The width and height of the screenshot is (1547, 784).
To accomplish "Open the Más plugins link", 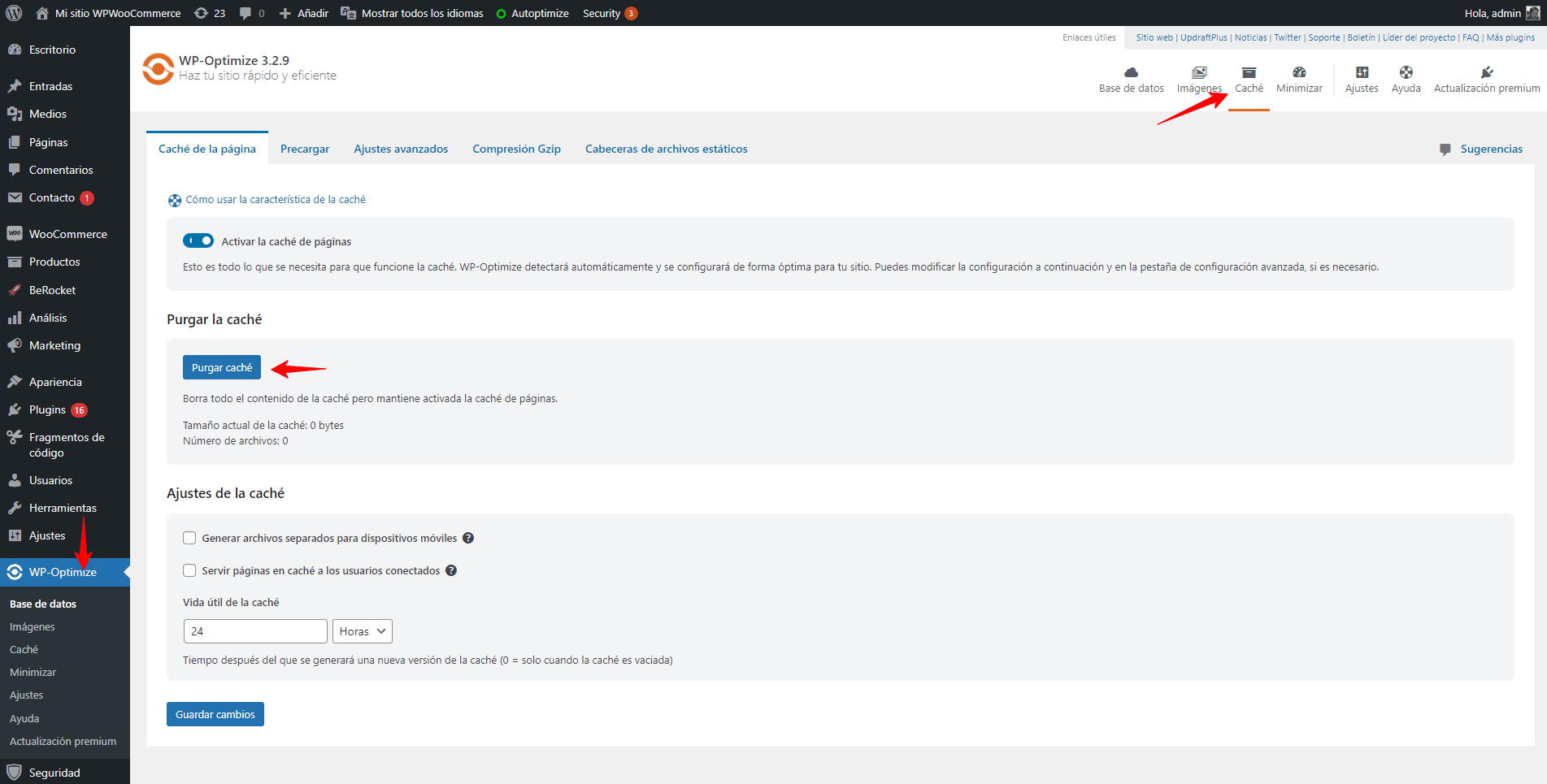I will 1510,37.
